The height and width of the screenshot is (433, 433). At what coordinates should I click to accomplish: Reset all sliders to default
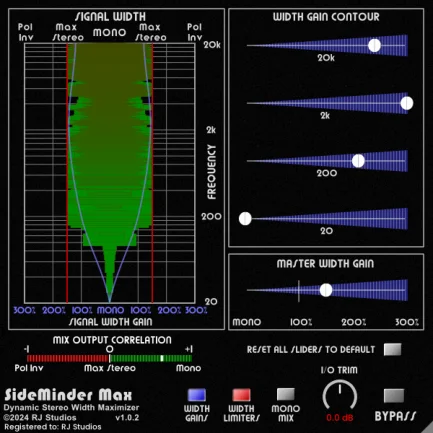tap(392, 350)
